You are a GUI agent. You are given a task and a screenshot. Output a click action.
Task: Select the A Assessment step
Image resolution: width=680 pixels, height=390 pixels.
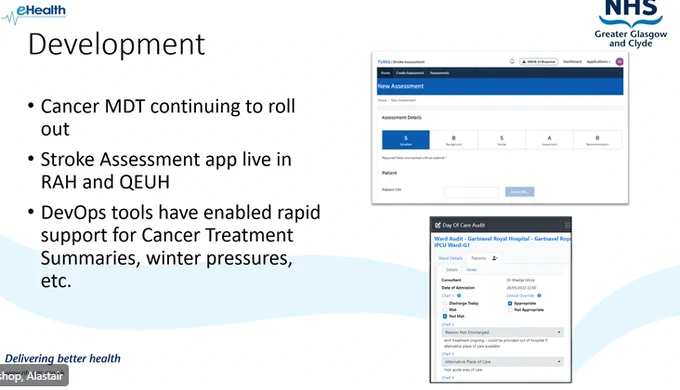(x=549, y=140)
